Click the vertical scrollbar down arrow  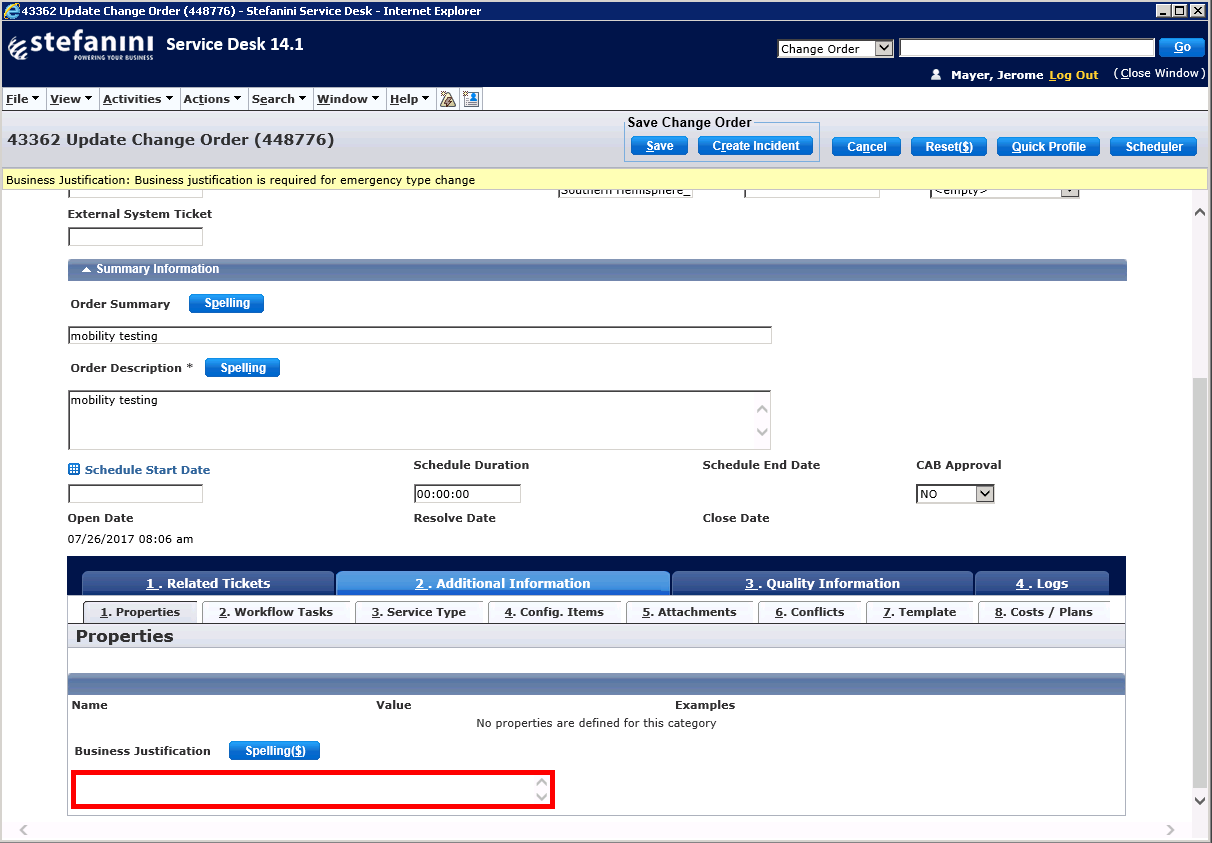point(1200,801)
